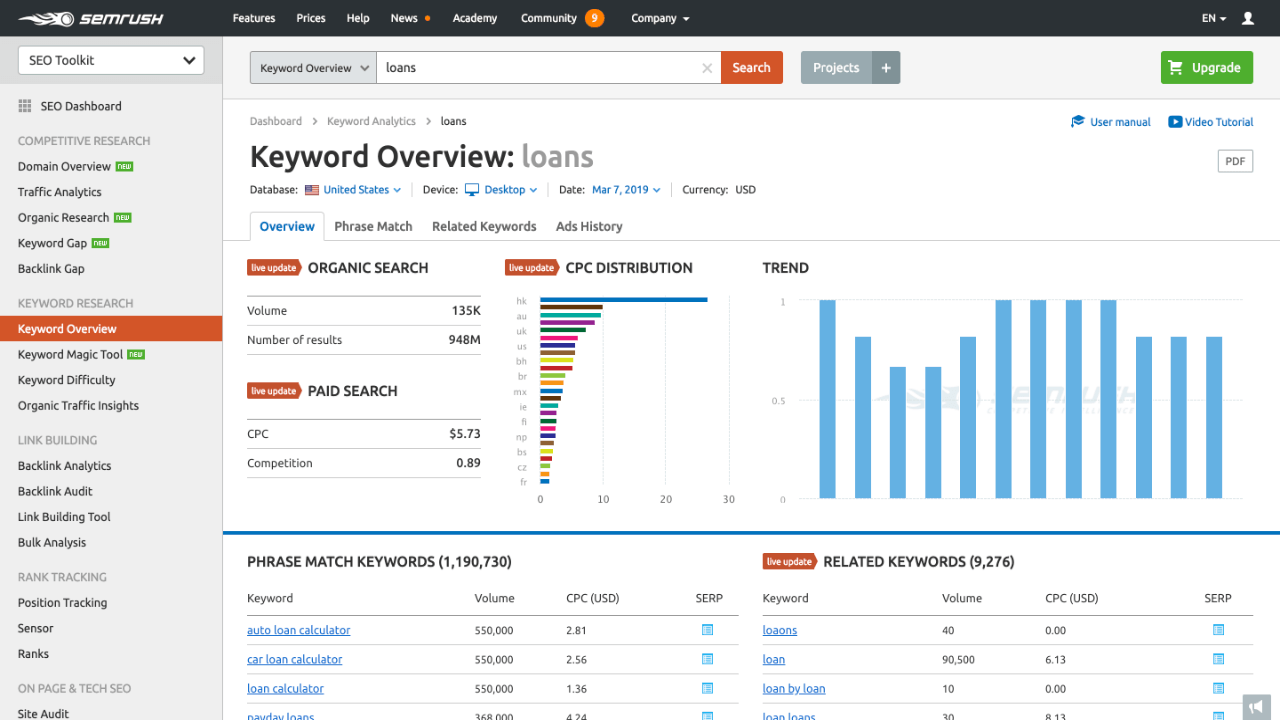Open Academy in the top menu
1280x720 pixels.
[x=475, y=18]
